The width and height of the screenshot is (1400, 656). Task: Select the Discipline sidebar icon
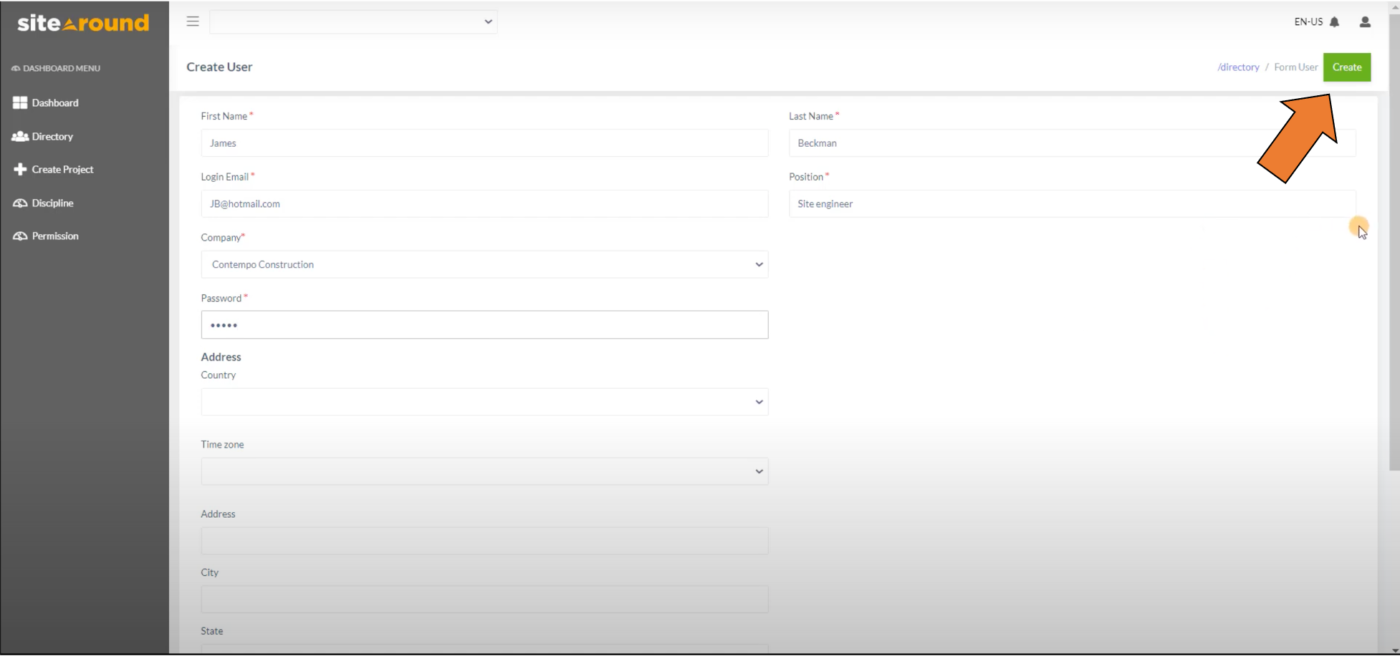pyautogui.click(x=20, y=202)
